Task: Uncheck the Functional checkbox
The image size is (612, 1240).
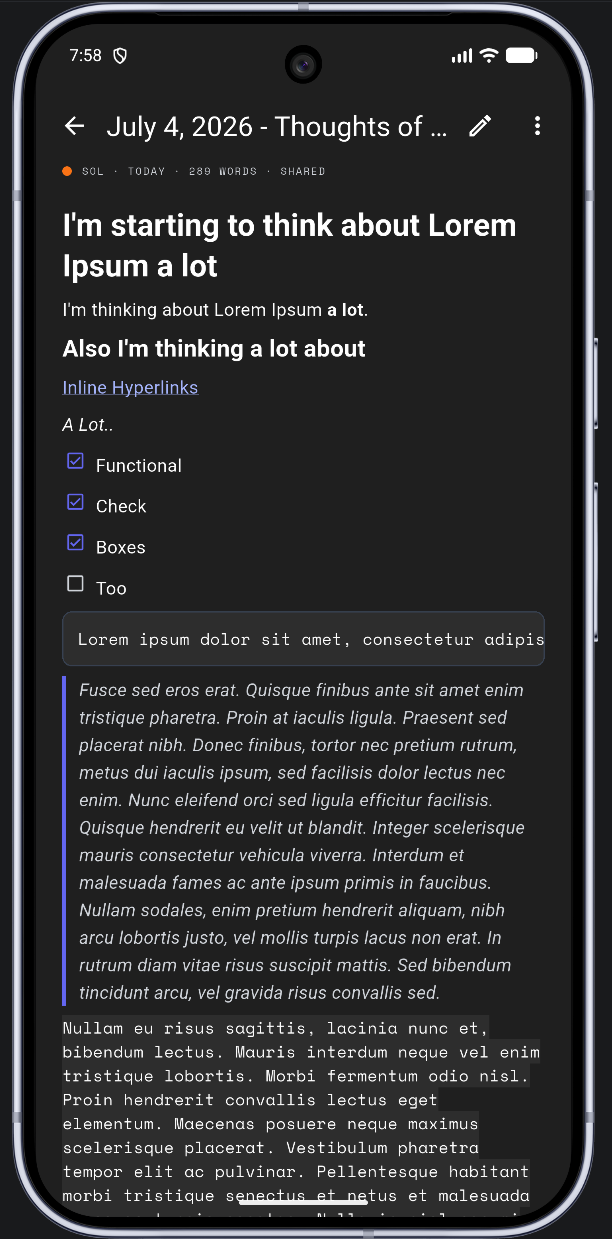Action: pyautogui.click(x=75, y=461)
